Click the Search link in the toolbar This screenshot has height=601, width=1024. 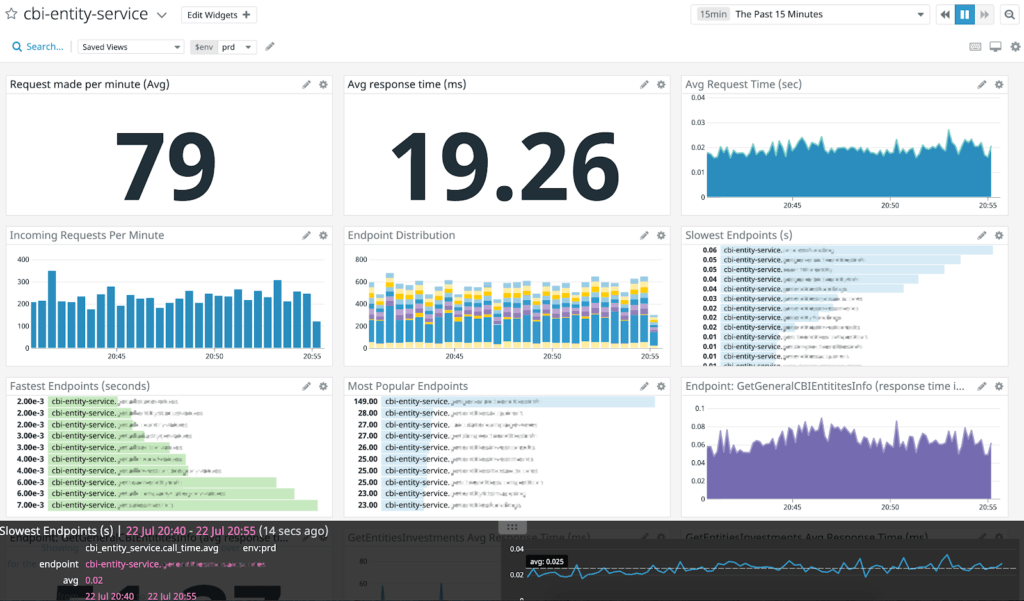[x=38, y=47]
